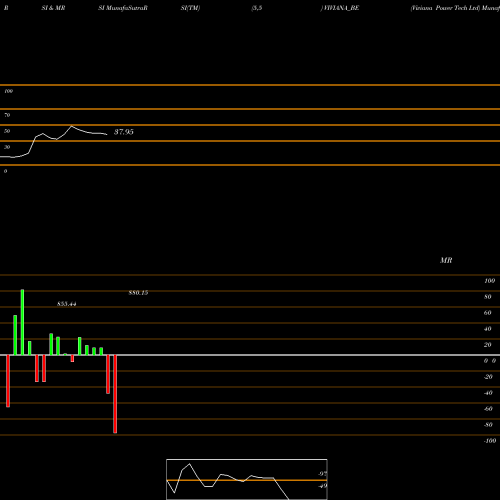Click the MR axis label 80
This screenshot has width=500, height=500.
click(x=488, y=297)
